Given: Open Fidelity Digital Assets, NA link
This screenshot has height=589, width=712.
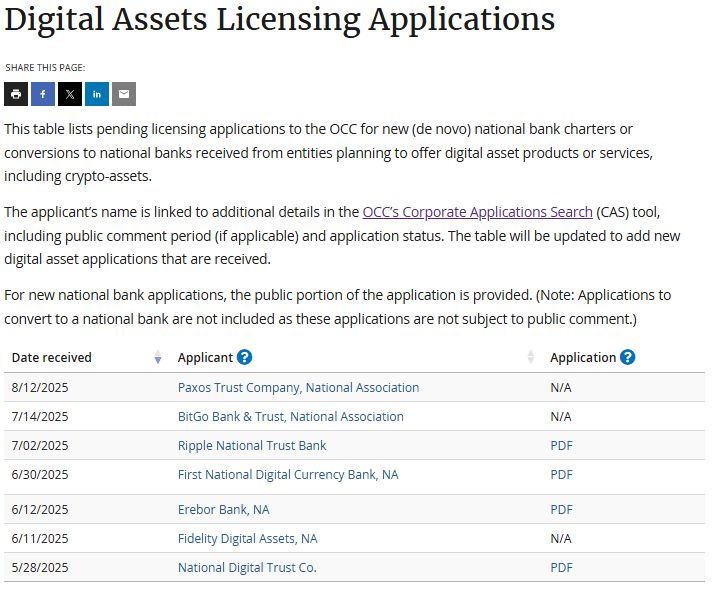Looking at the screenshot, I should click(247, 538).
